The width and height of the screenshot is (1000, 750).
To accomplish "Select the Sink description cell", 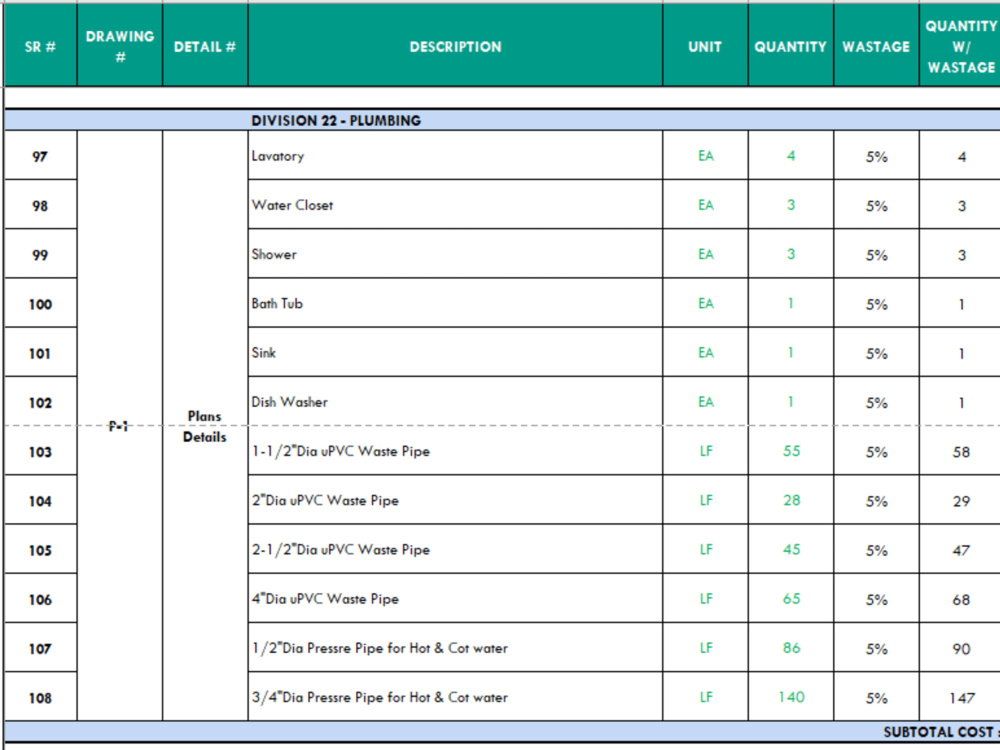I will point(455,352).
